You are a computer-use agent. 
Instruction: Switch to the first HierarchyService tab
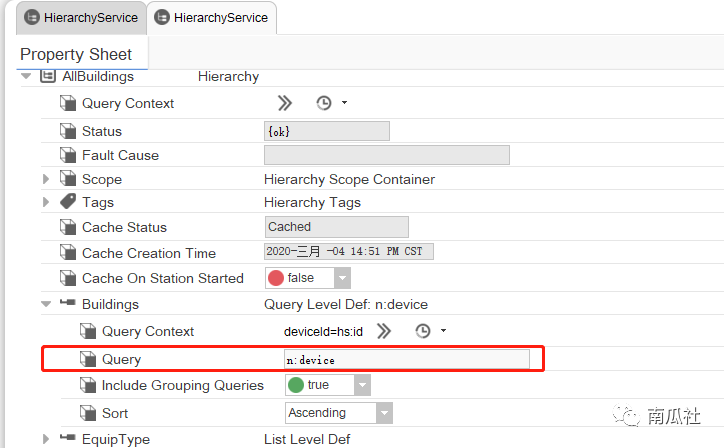tap(81, 18)
